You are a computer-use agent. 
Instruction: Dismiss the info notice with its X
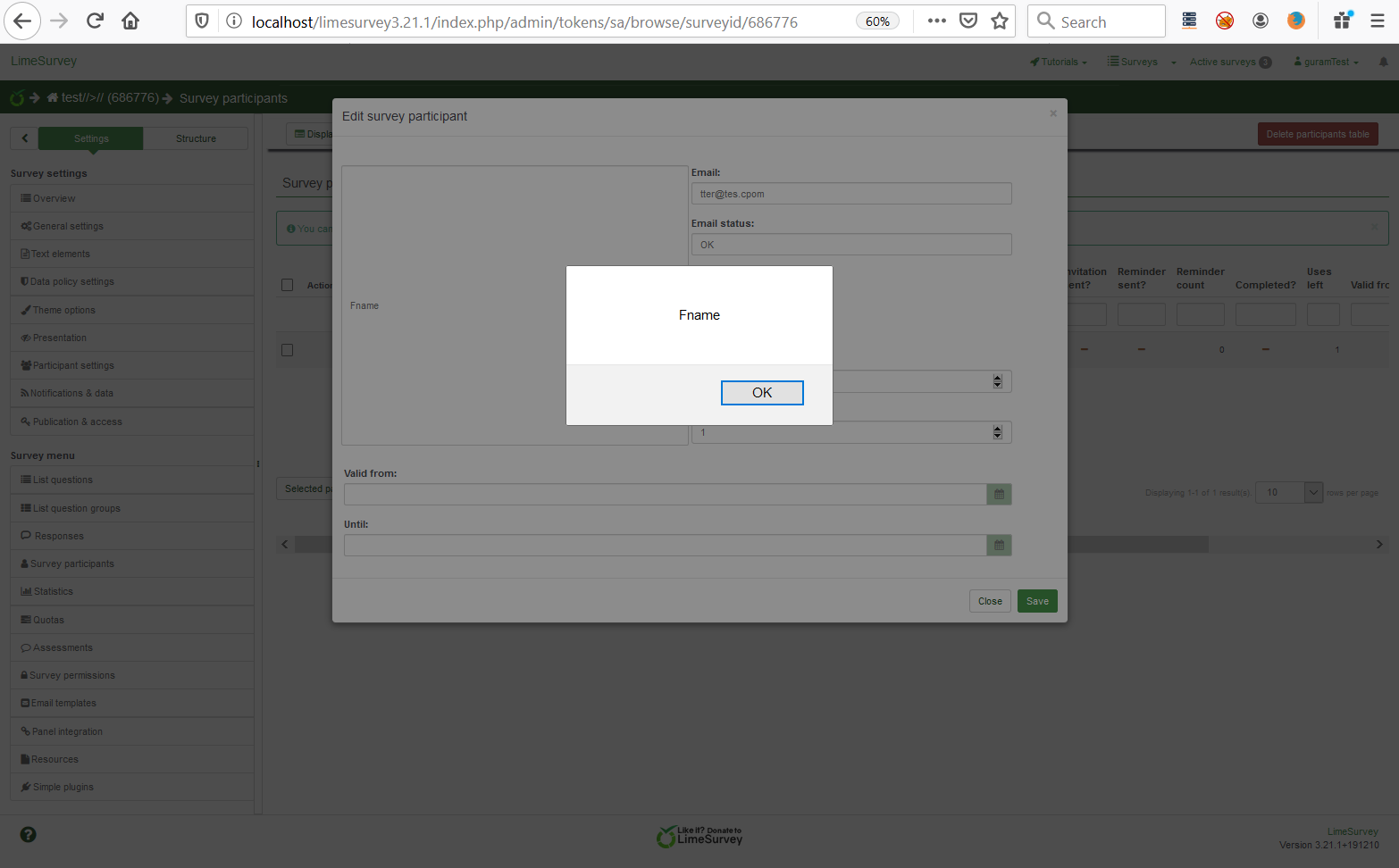point(1375,228)
